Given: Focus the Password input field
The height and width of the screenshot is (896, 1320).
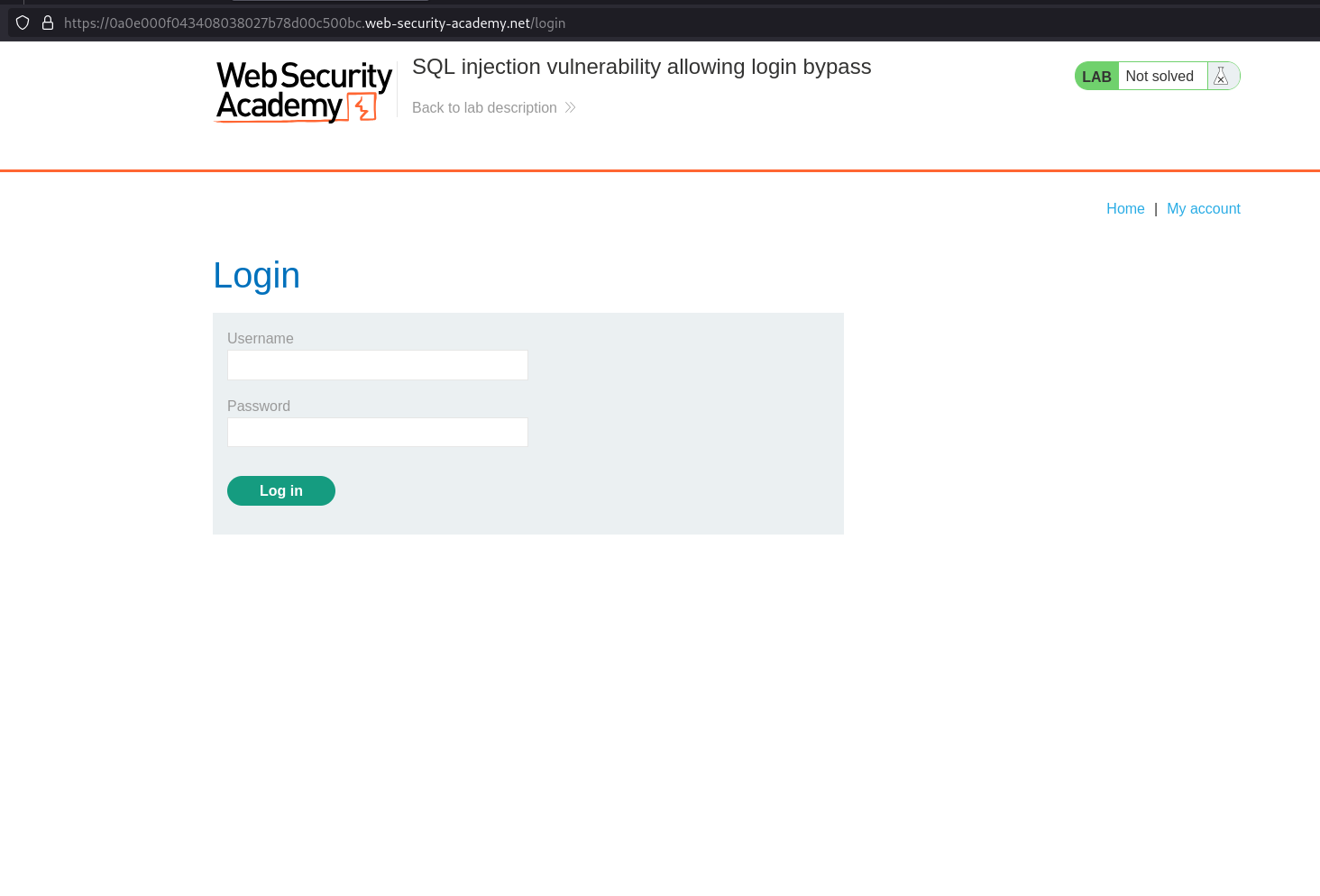Looking at the screenshot, I should pyautogui.click(x=377, y=433).
